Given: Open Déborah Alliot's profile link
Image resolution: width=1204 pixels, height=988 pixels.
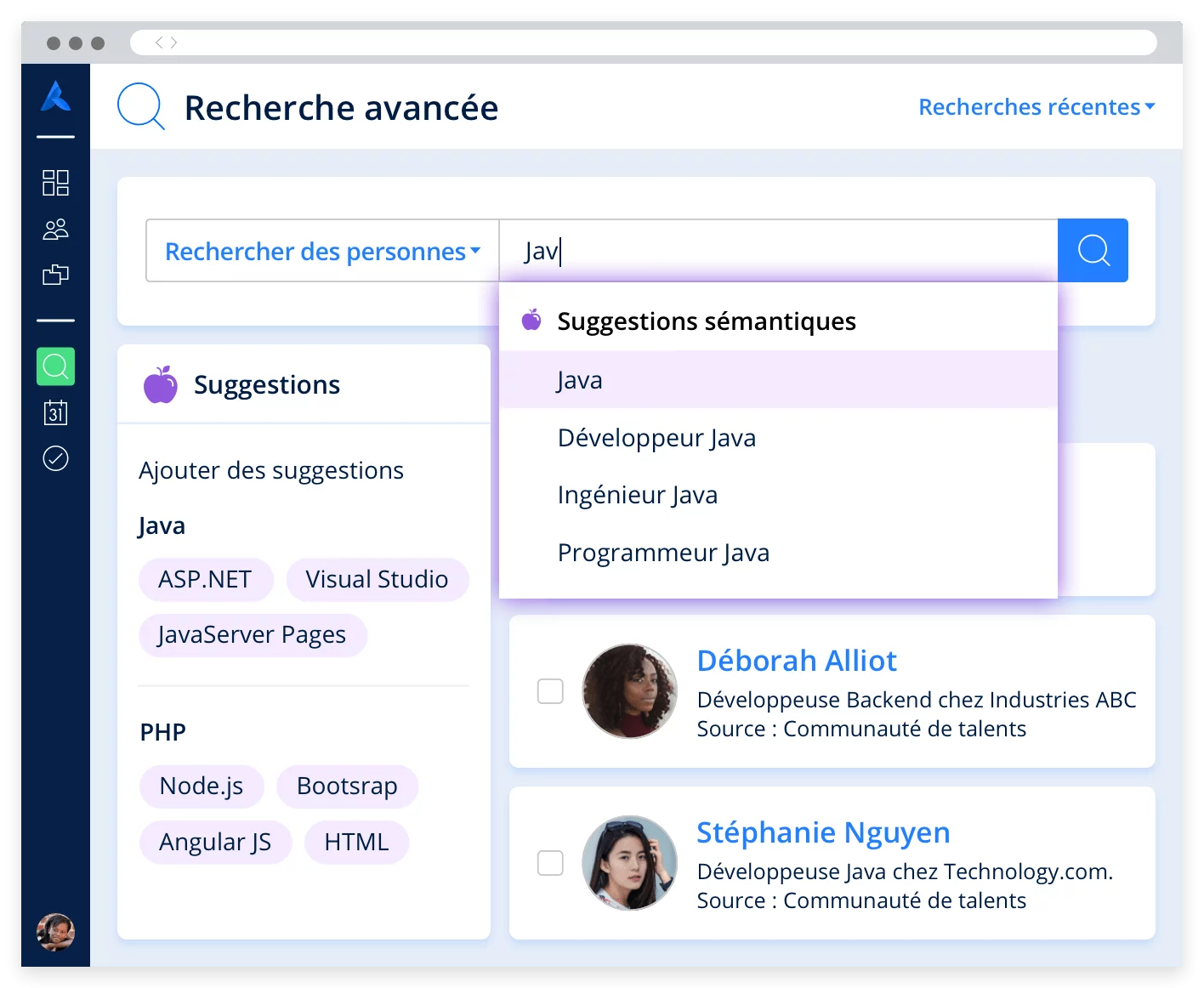Looking at the screenshot, I should click(x=796, y=661).
